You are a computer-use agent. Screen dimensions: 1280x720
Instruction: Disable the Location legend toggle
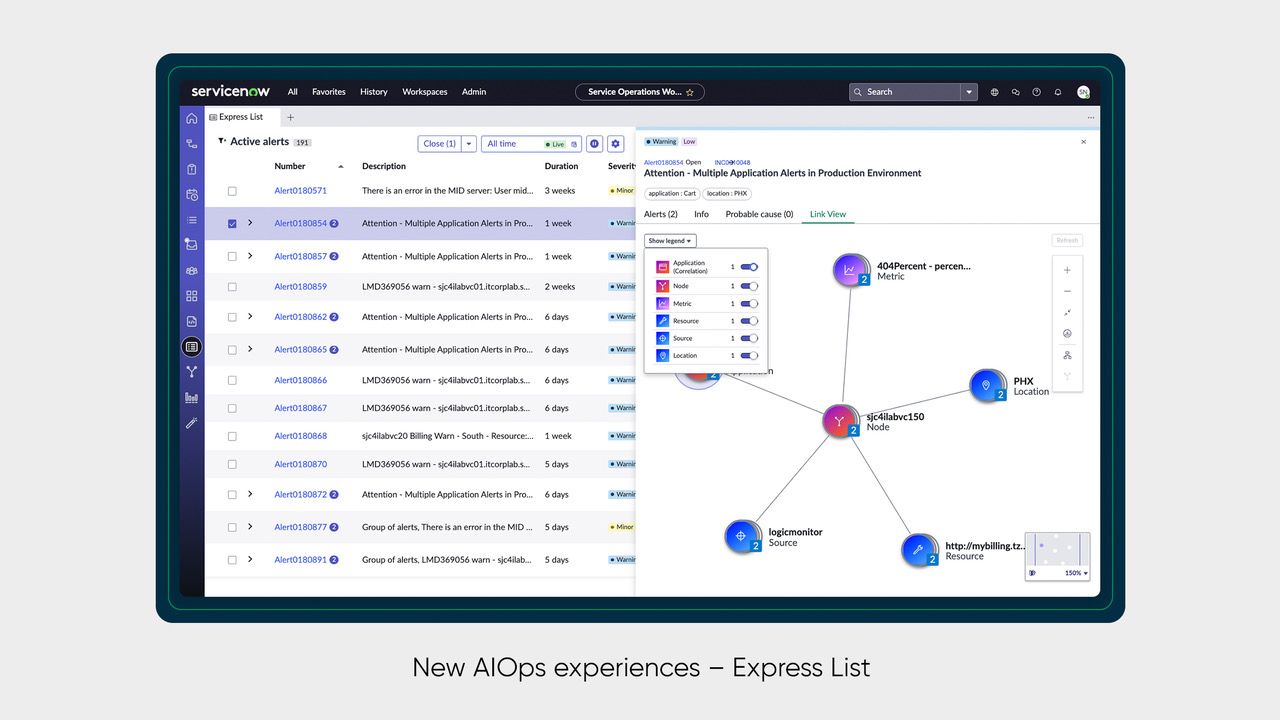[749, 356]
